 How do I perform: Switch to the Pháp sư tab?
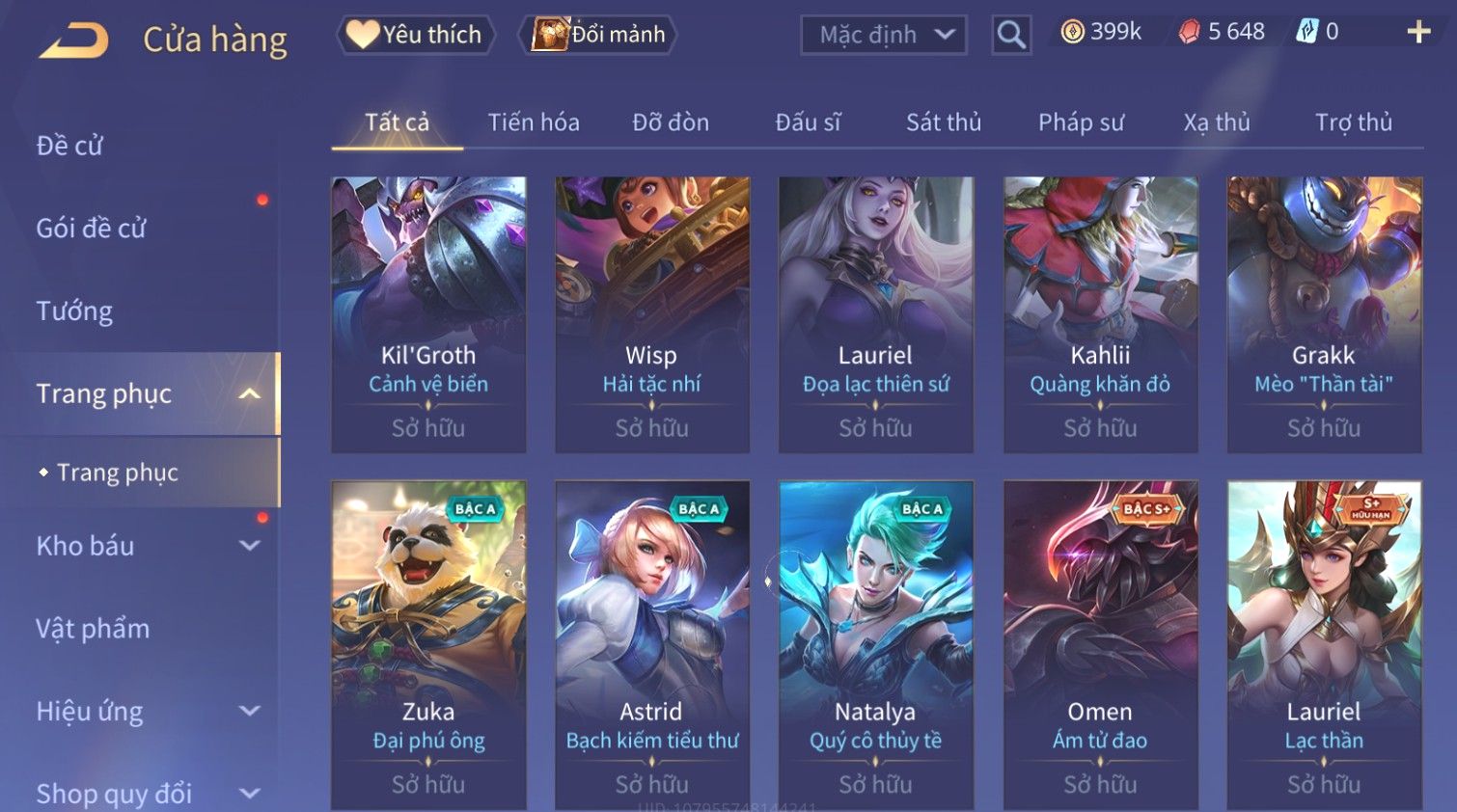pyautogui.click(x=1081, y=122)
